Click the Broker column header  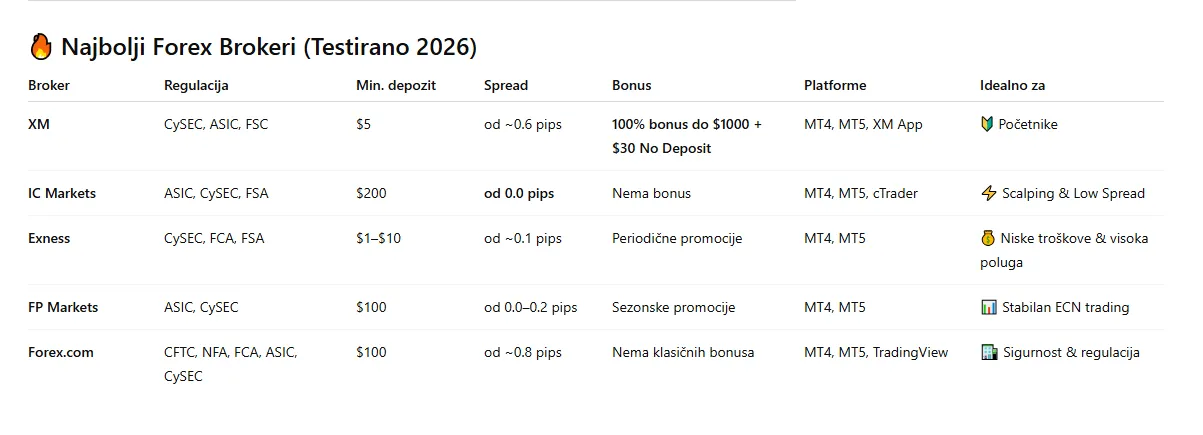[x=49, y=86]
